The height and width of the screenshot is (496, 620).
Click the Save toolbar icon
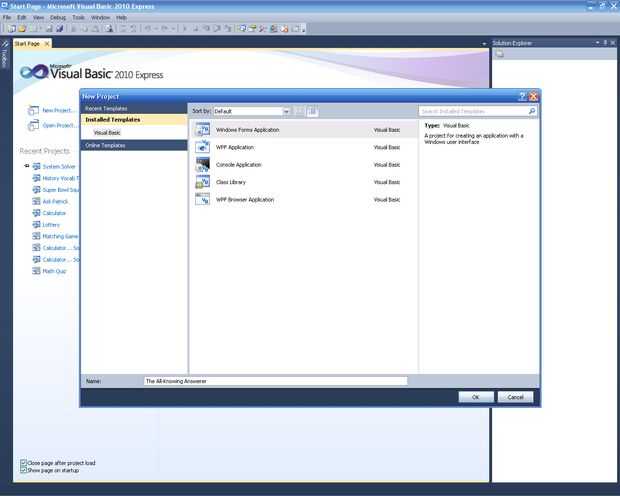pyautogui.click(x=49, y=28)
